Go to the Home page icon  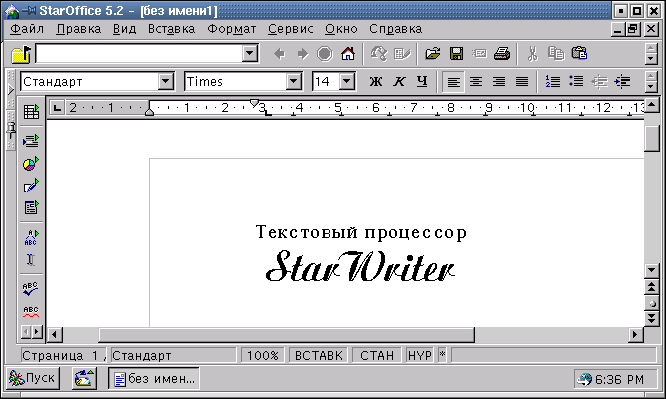point(348,54)
